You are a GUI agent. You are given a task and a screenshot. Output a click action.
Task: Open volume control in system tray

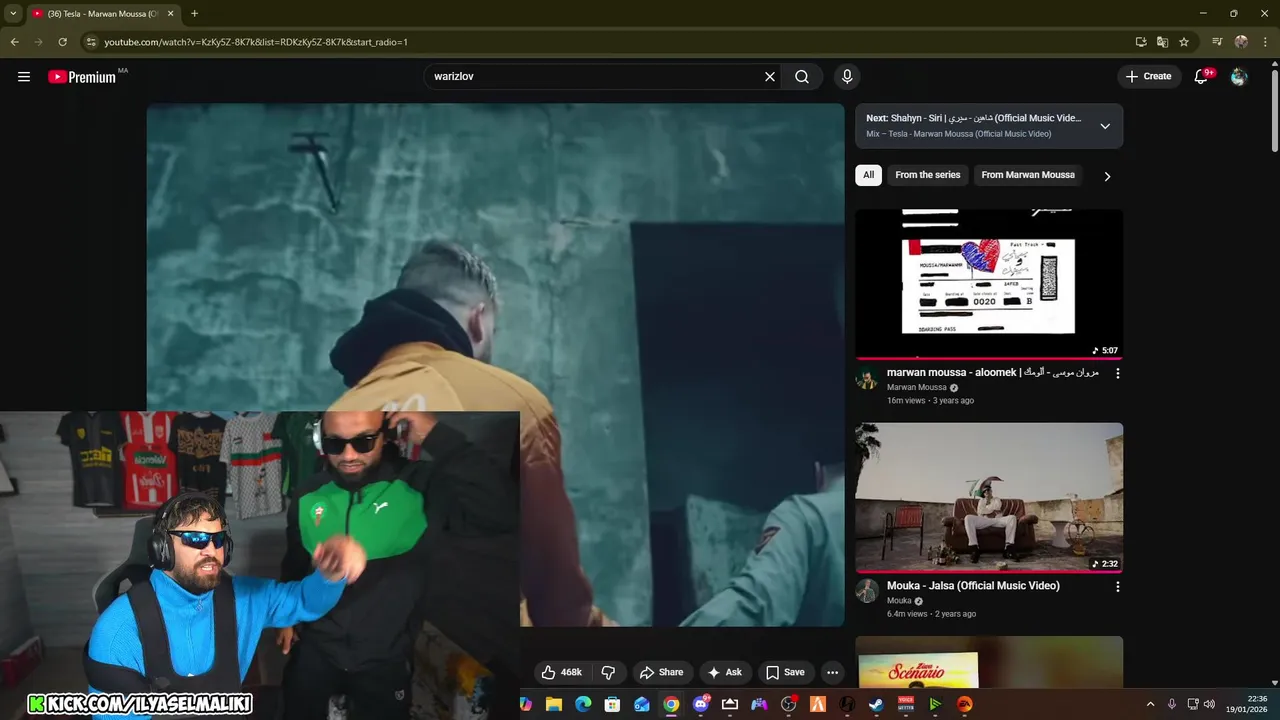pos(1209,704)
